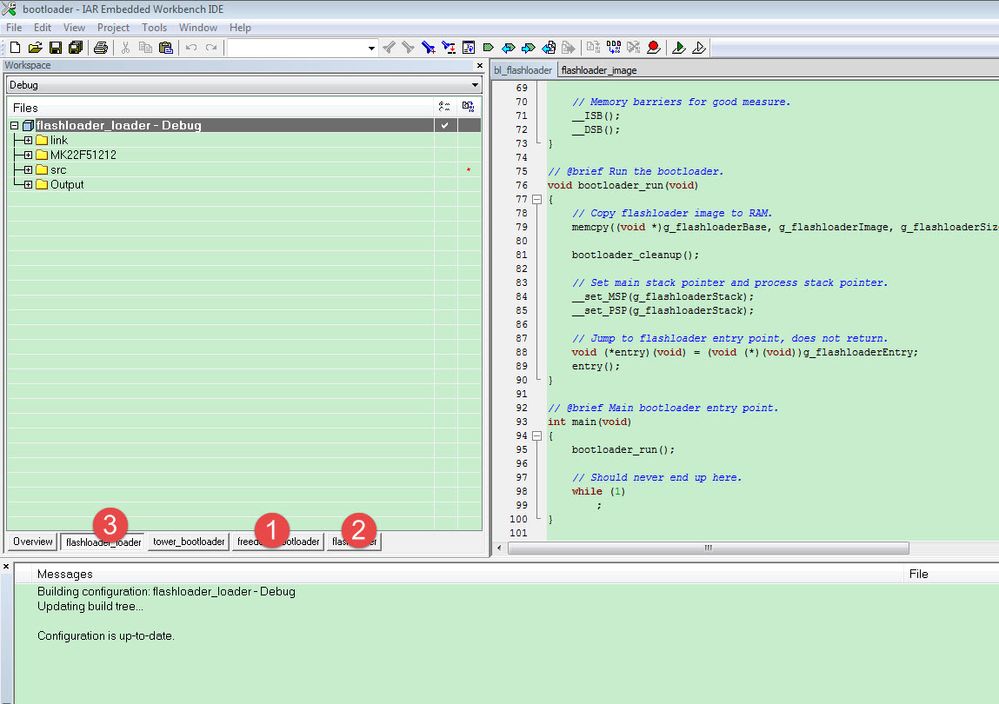Save the current file via floppy icon

coord(55,48)
